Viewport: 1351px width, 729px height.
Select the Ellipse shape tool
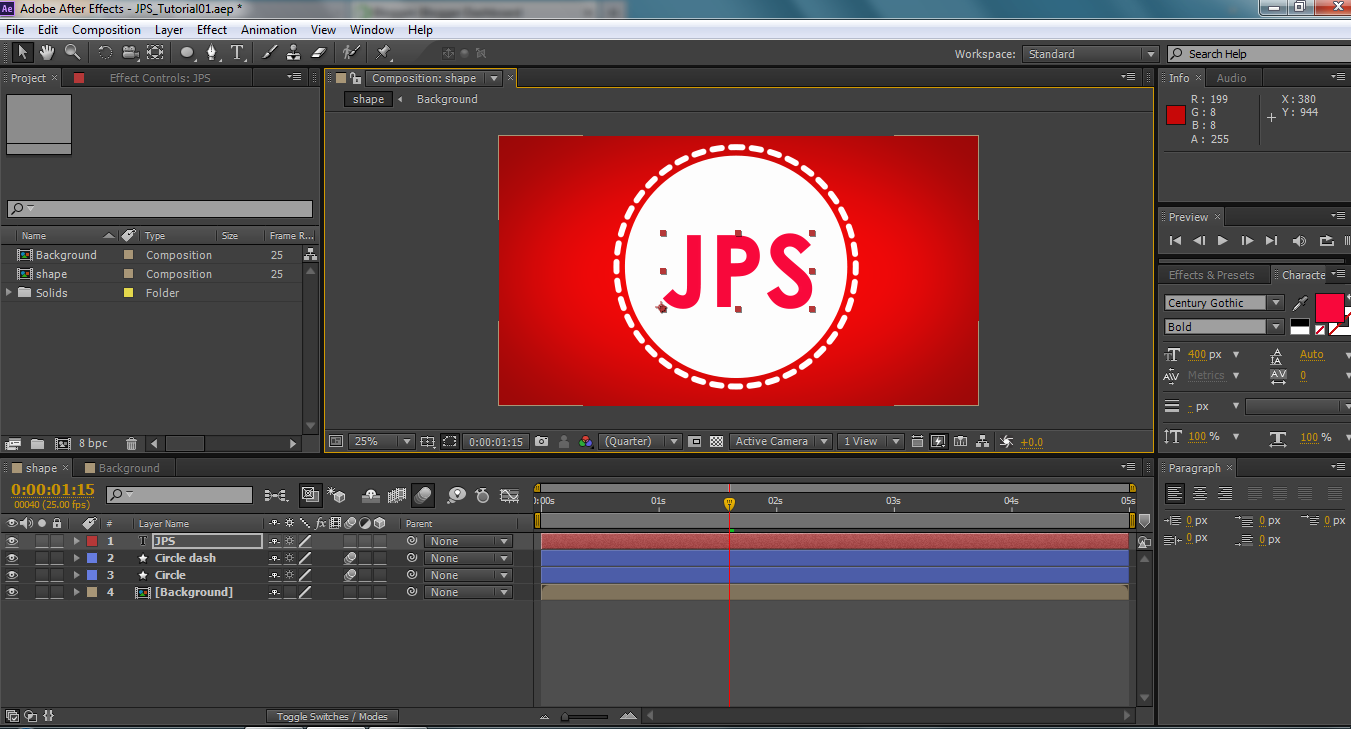(188, 53)
